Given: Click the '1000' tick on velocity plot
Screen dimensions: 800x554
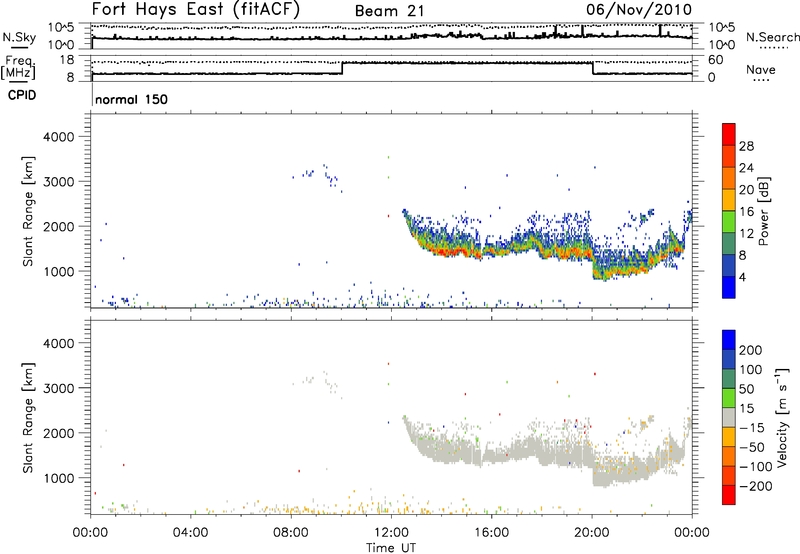Looking at the screenshot, I should 59,478.
